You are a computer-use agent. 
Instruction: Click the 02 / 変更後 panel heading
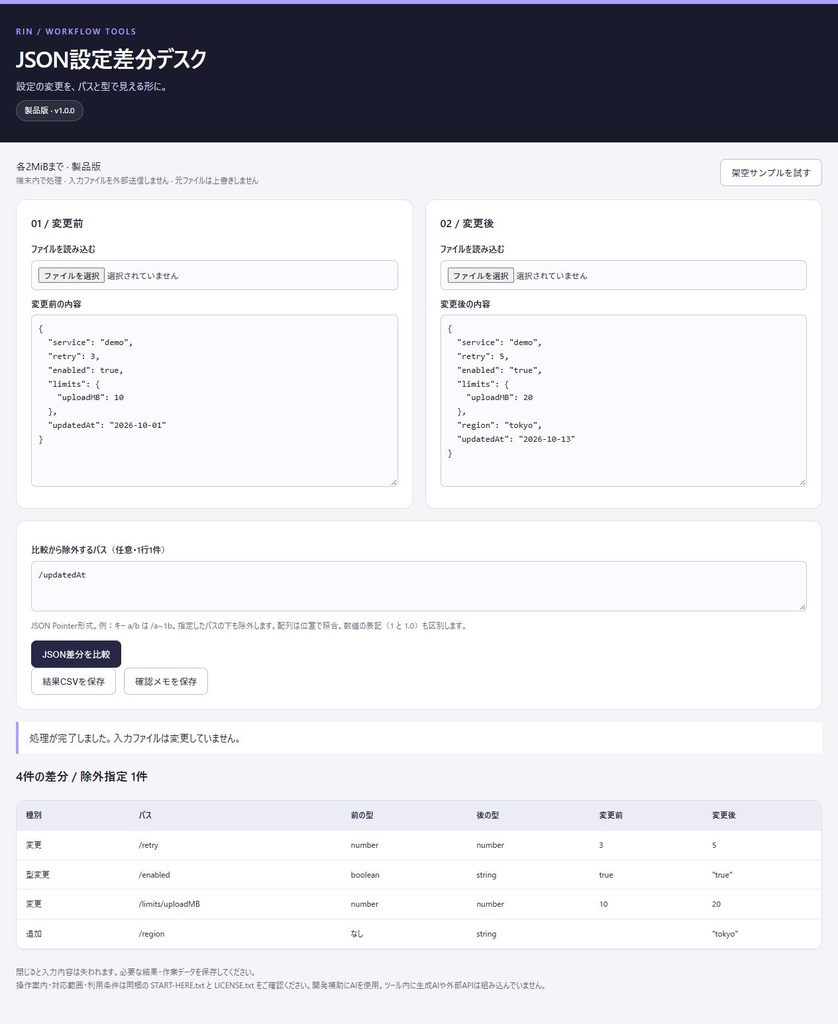click(x=467, y=223)
